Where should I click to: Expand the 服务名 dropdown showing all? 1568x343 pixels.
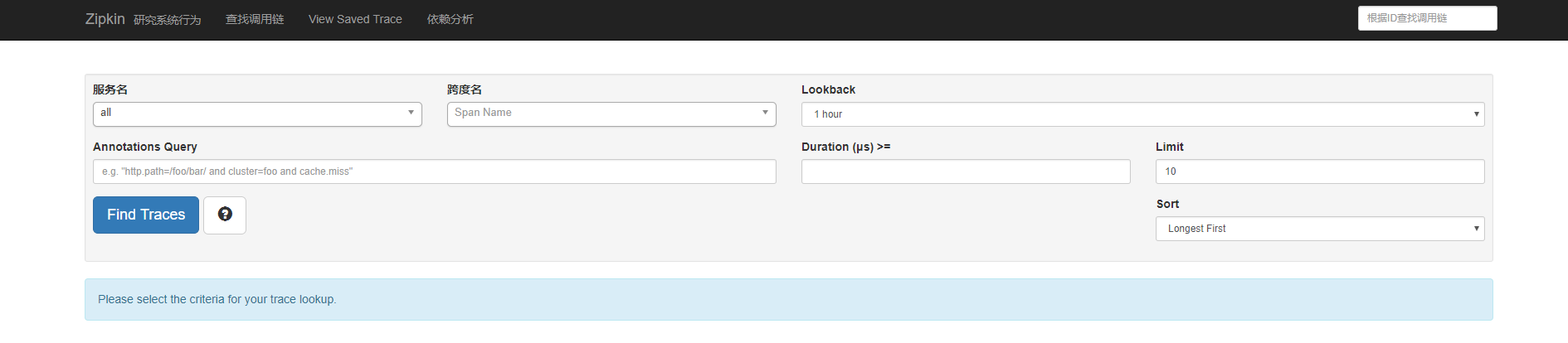tap(257, 114)
